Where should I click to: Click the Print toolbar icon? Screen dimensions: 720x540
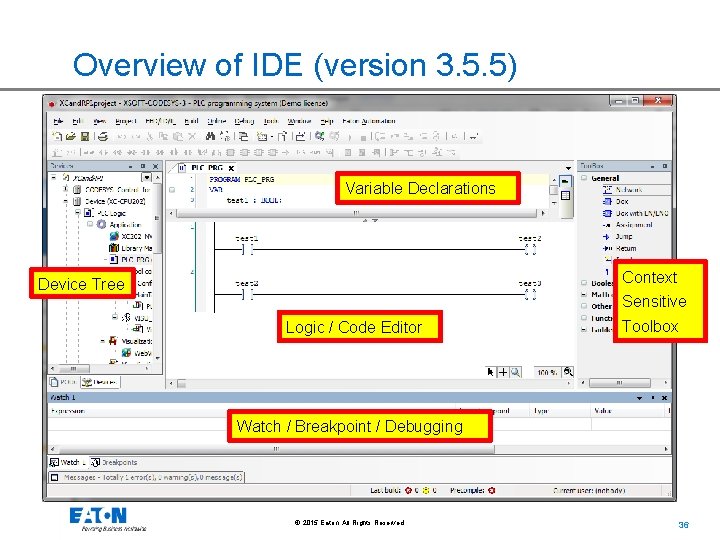tap(103, 136)
